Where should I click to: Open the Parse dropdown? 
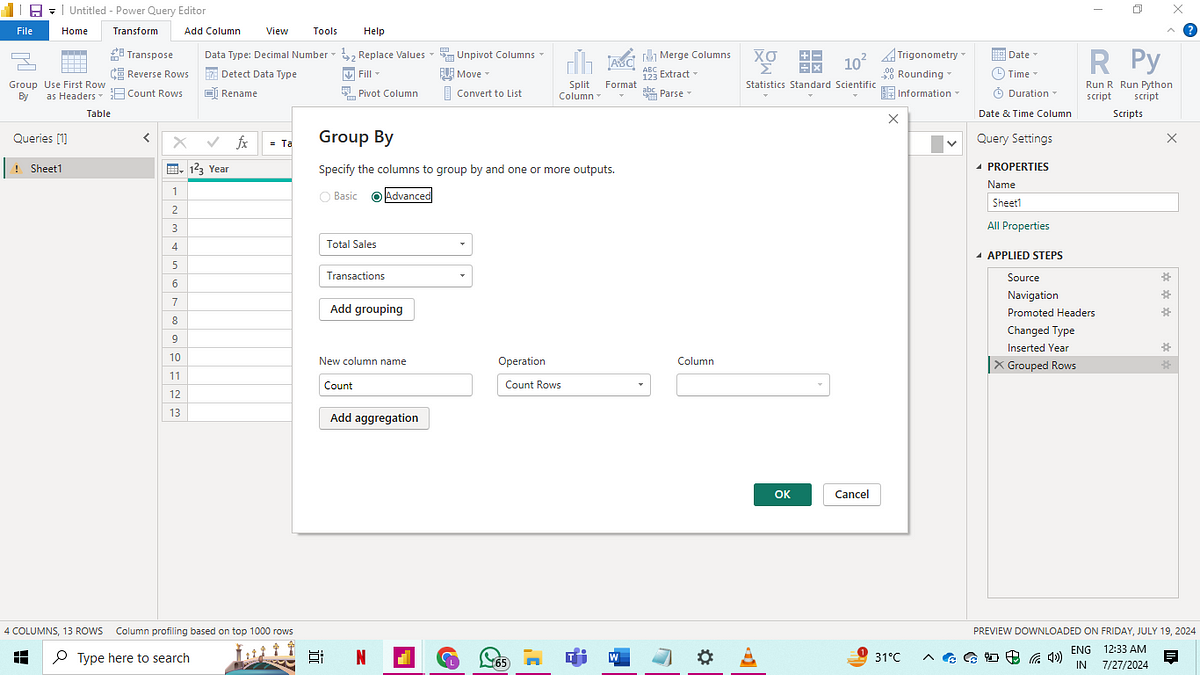(x=667, y=93)
